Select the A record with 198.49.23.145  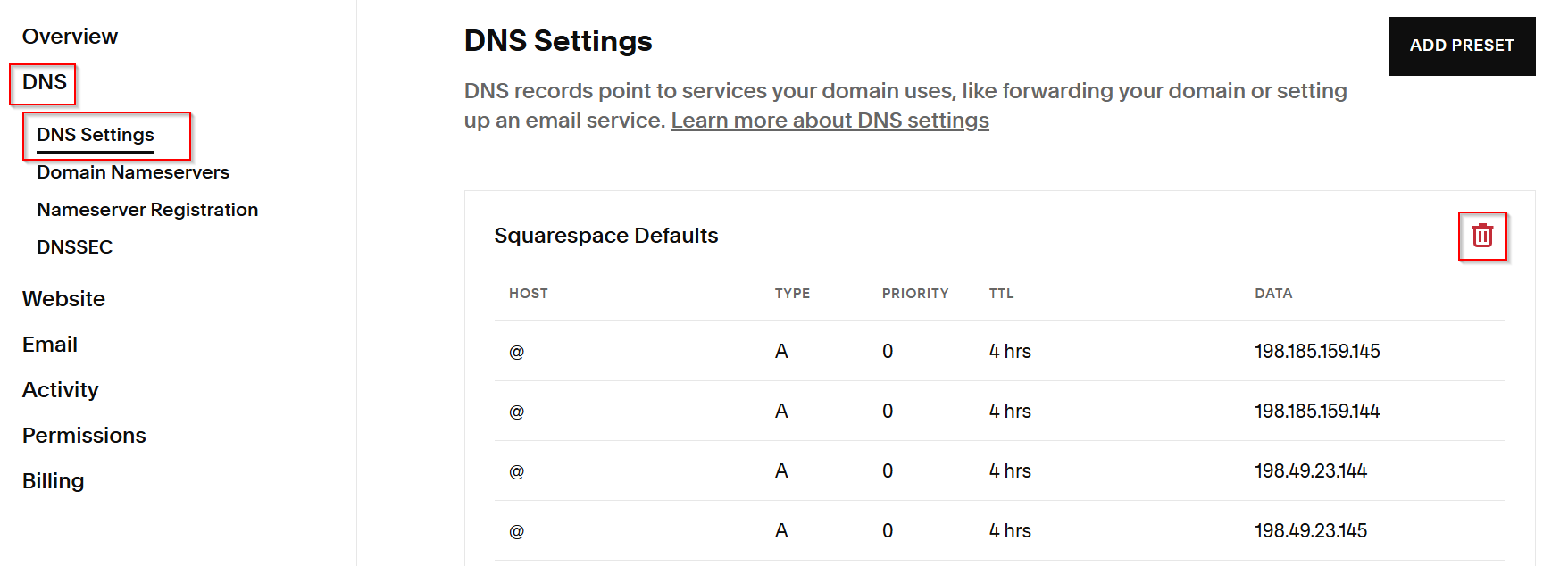pyautogui.click(x=1310, y=531)
